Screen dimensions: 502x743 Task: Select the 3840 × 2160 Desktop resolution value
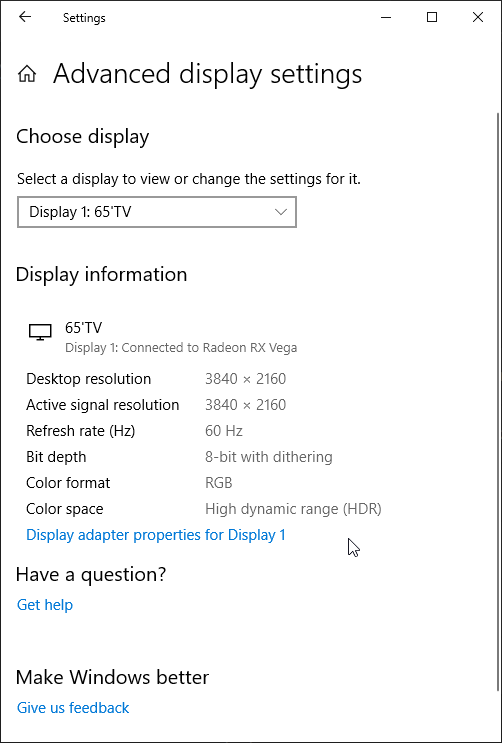pos(246,379)
